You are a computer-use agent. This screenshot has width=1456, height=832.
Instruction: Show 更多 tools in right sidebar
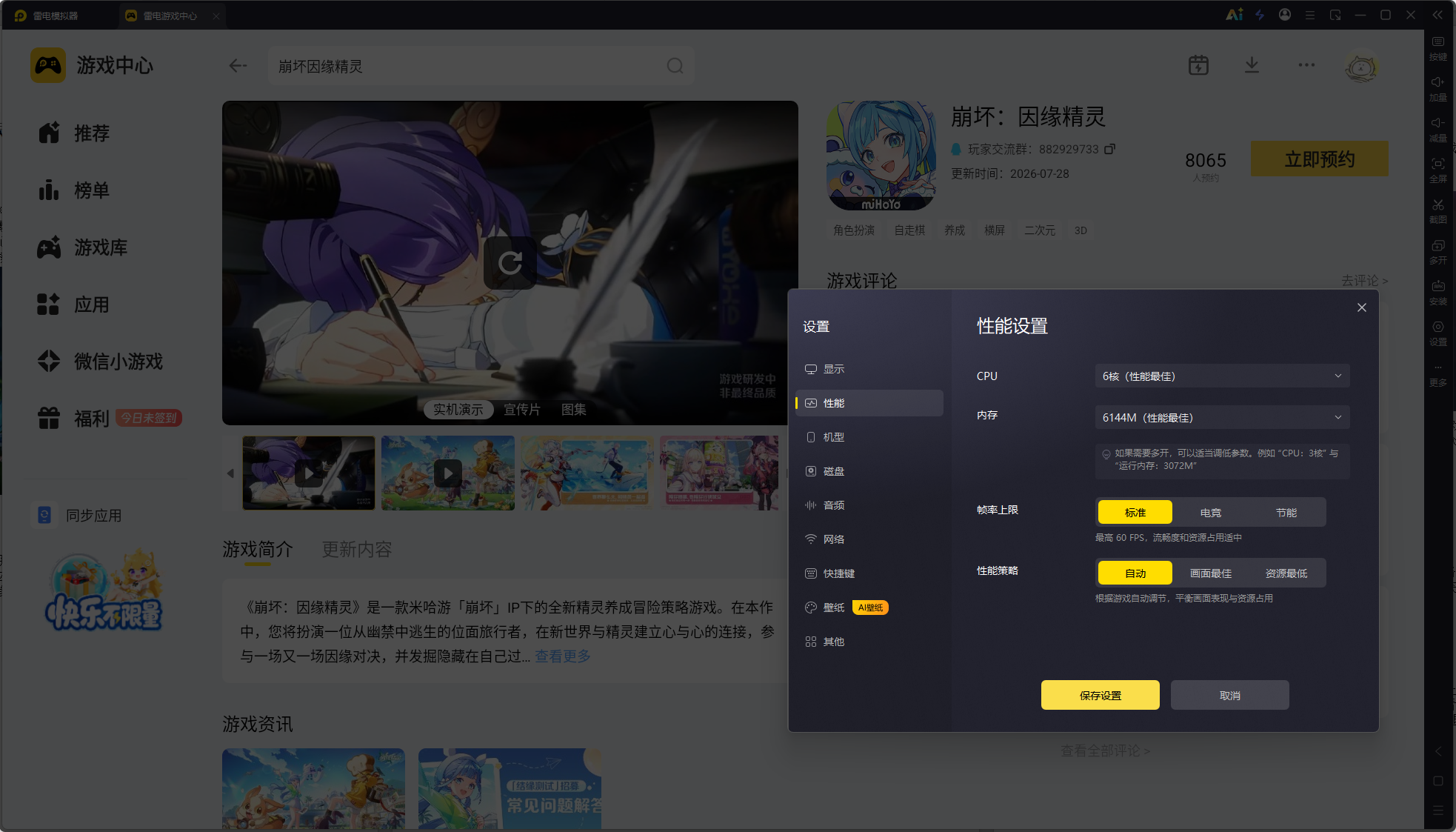pos(1438,375)
